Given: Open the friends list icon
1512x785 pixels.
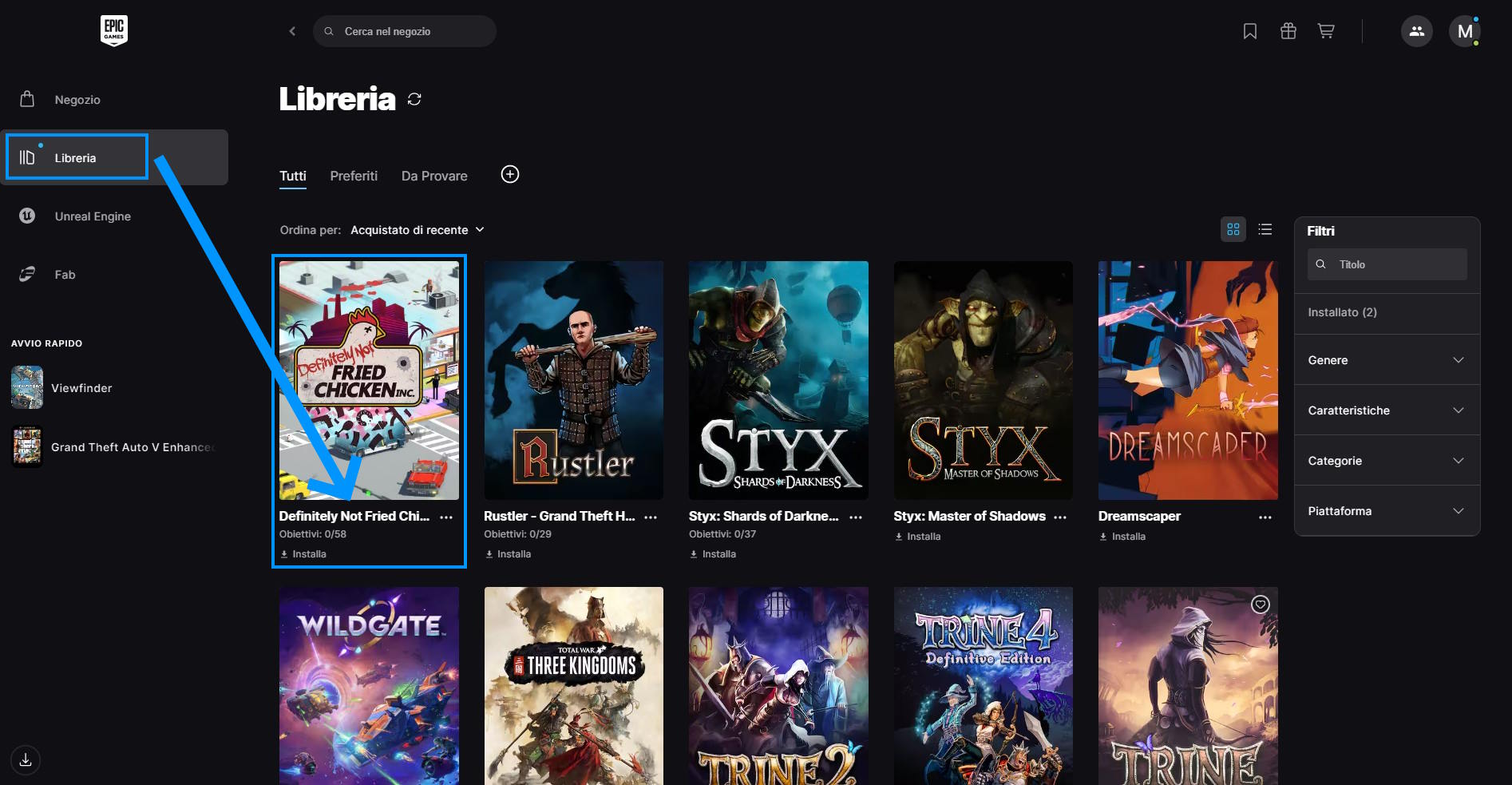Looking at the screenshot, I should [x=1416, y=31].
